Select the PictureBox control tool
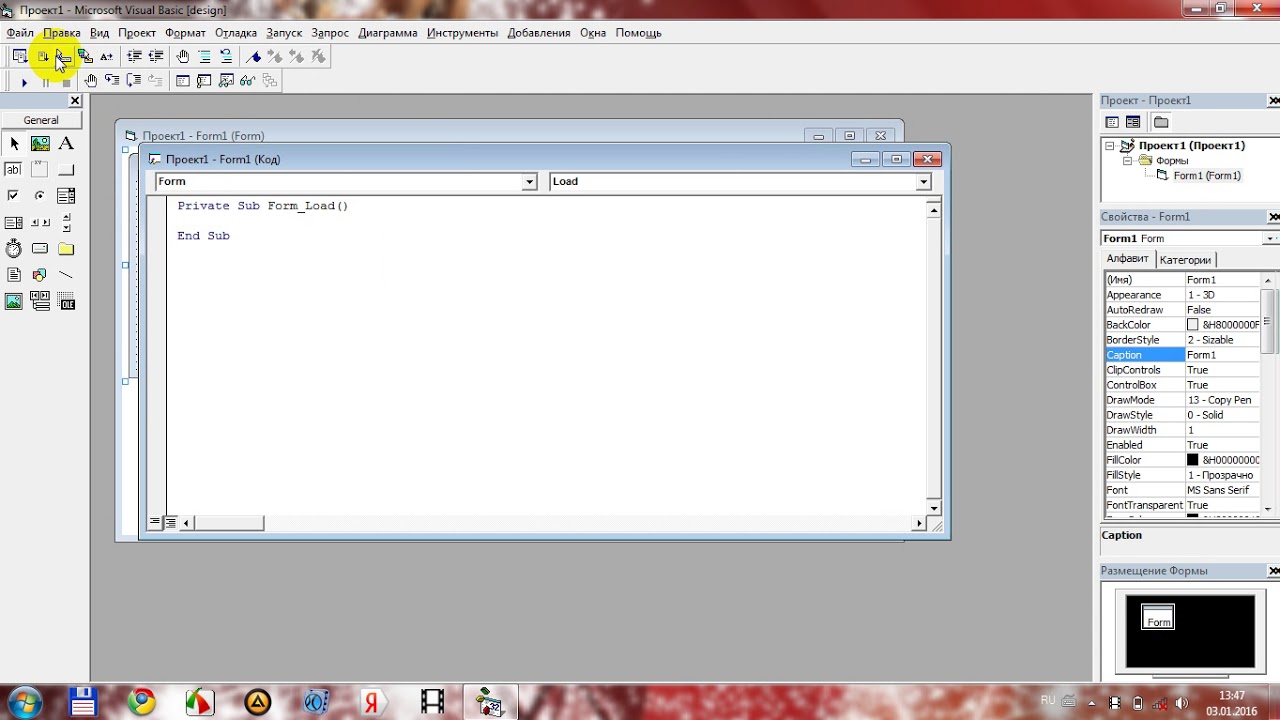This screenshot has width=1280, height=720. [x=40, y=144]
